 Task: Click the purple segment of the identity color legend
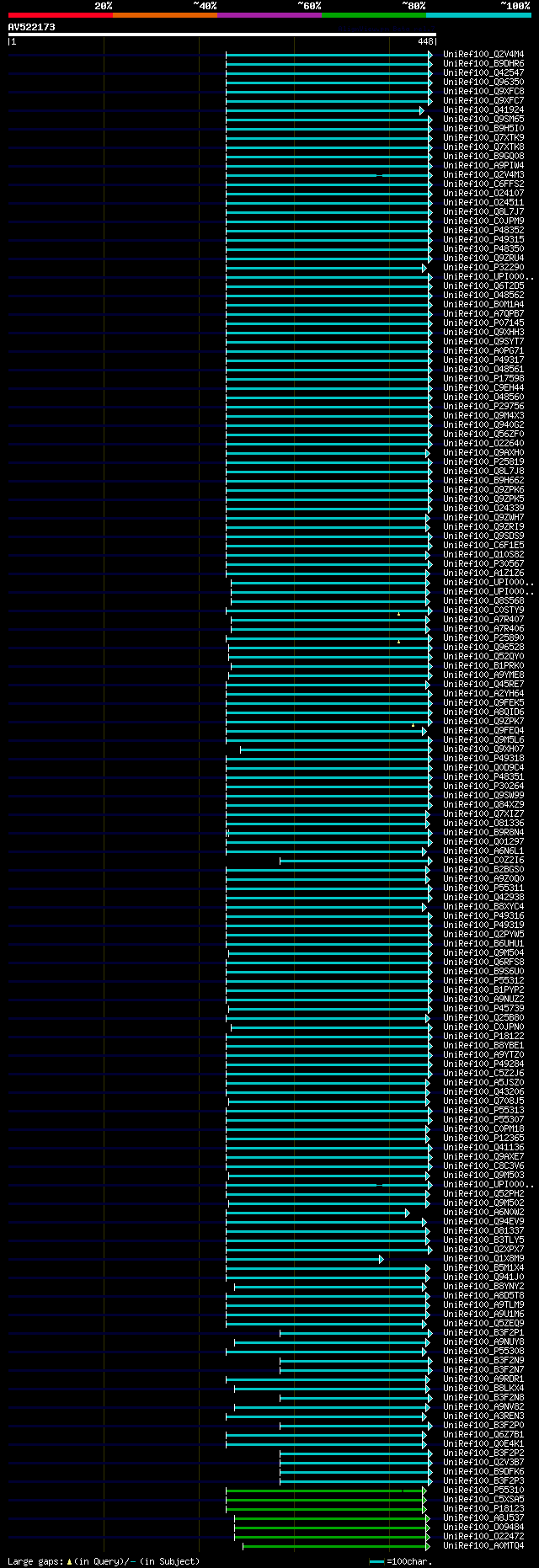point(269,15)
